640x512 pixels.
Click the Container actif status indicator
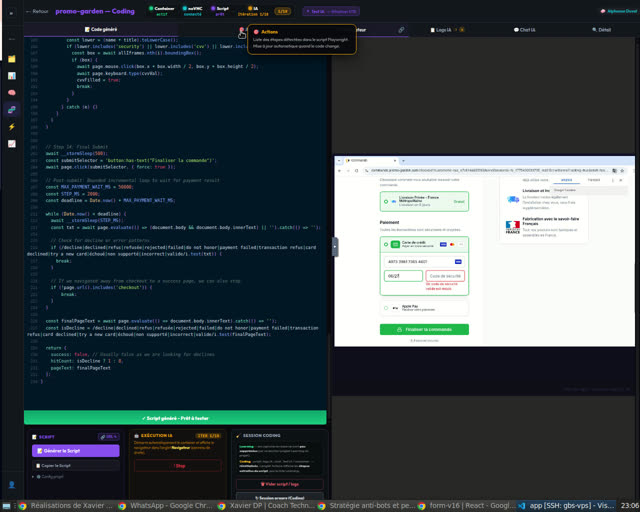pos(162,11)
